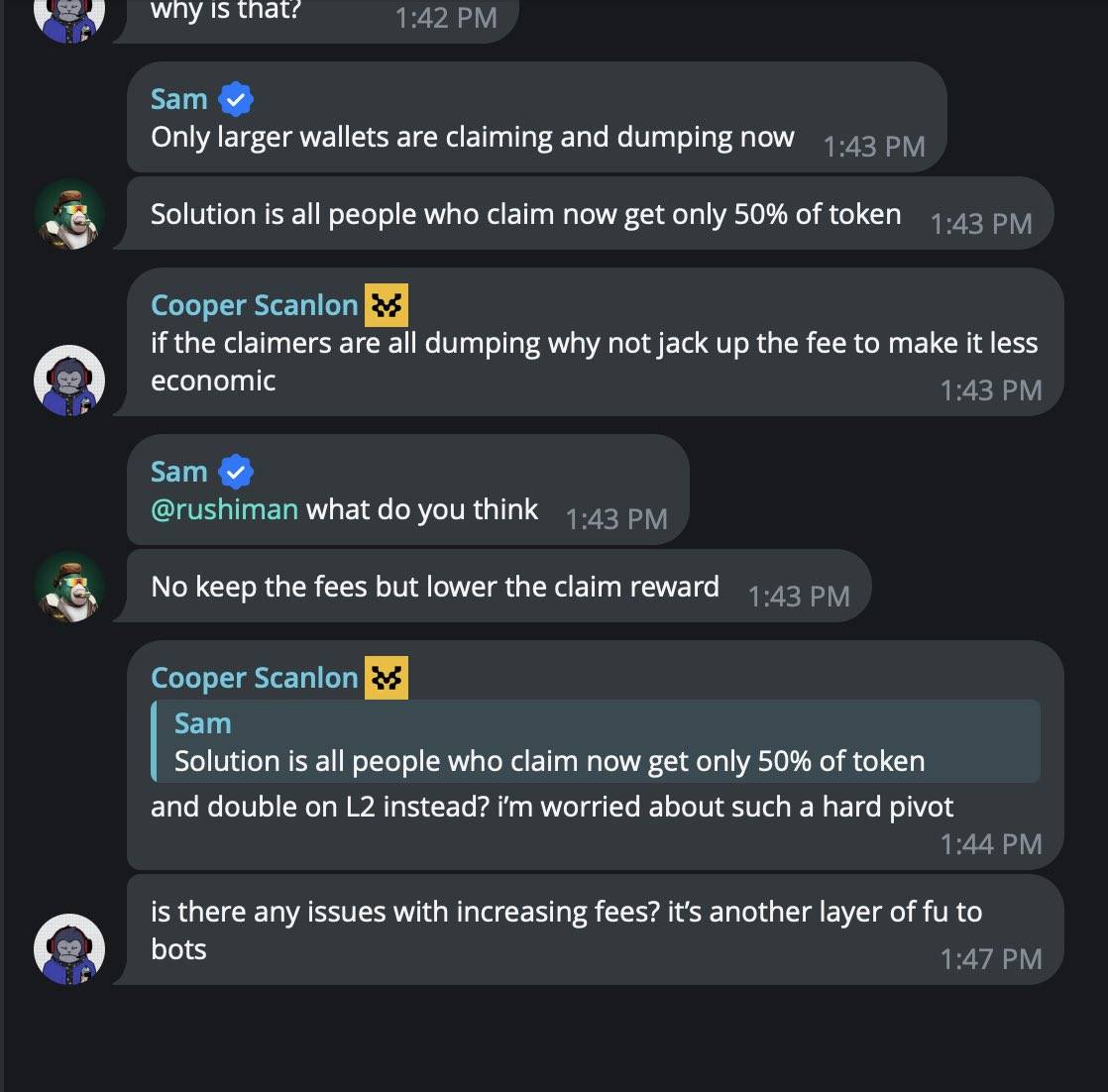Open gorilla avatar beside "less economic" message
Viewport: 1108px width, 1092px height.
click(x=69, y=381)
